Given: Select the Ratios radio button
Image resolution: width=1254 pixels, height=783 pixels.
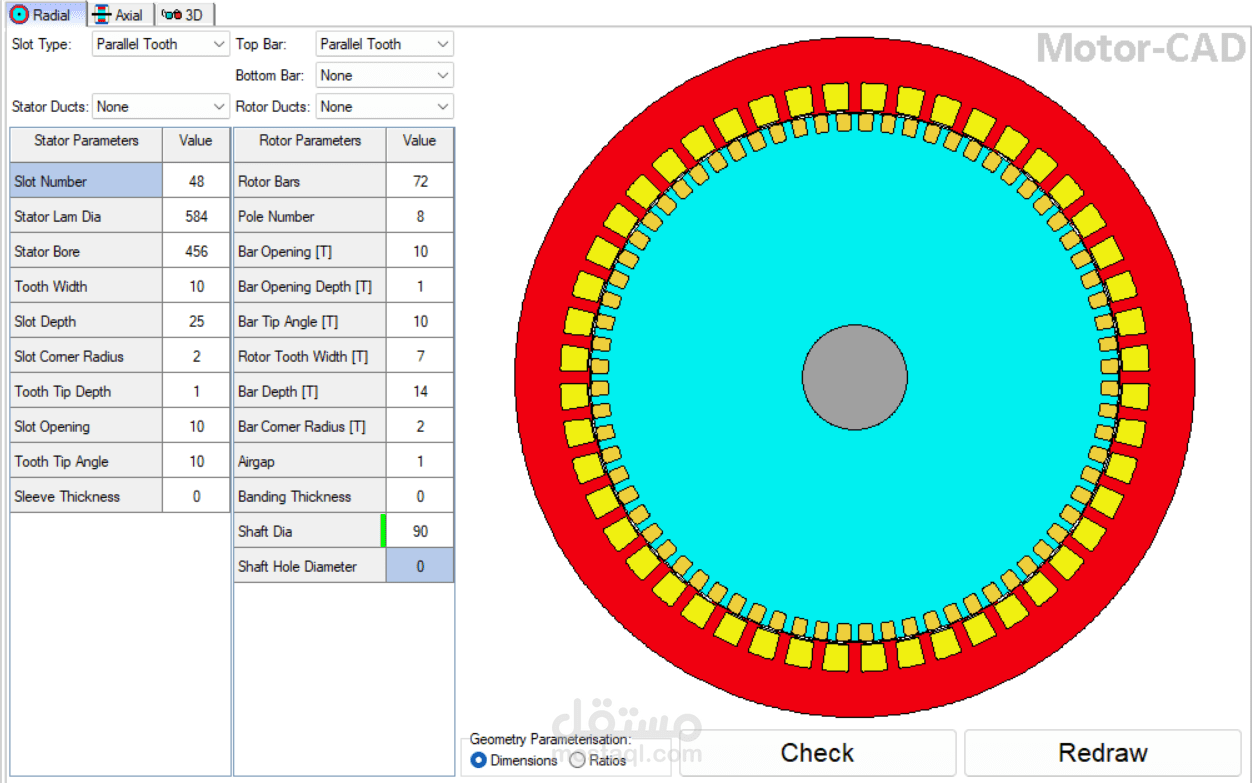Looking at the screenshot, I should (598, 760).
